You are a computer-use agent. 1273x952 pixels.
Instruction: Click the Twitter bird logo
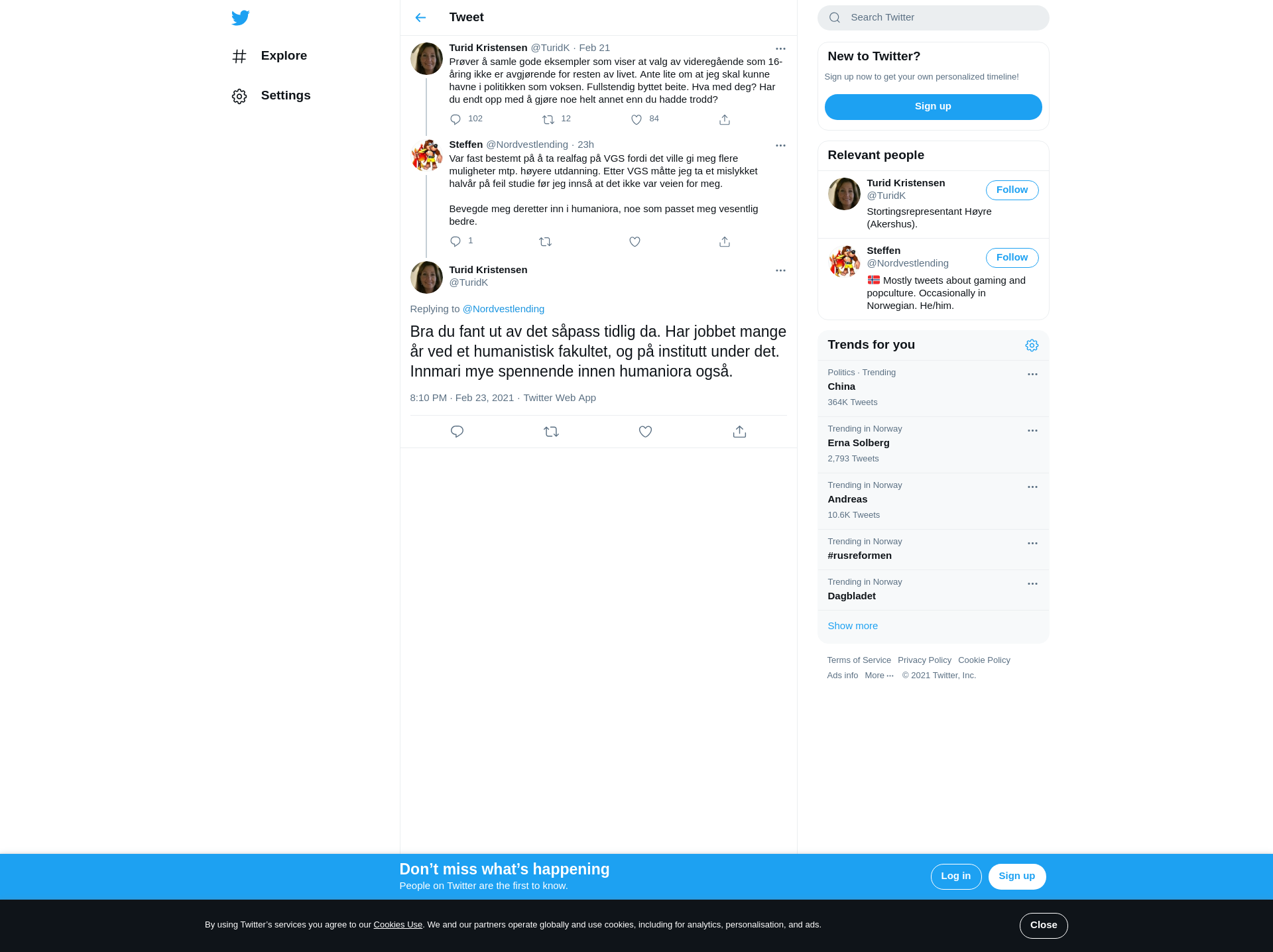[x=241, y=17]
